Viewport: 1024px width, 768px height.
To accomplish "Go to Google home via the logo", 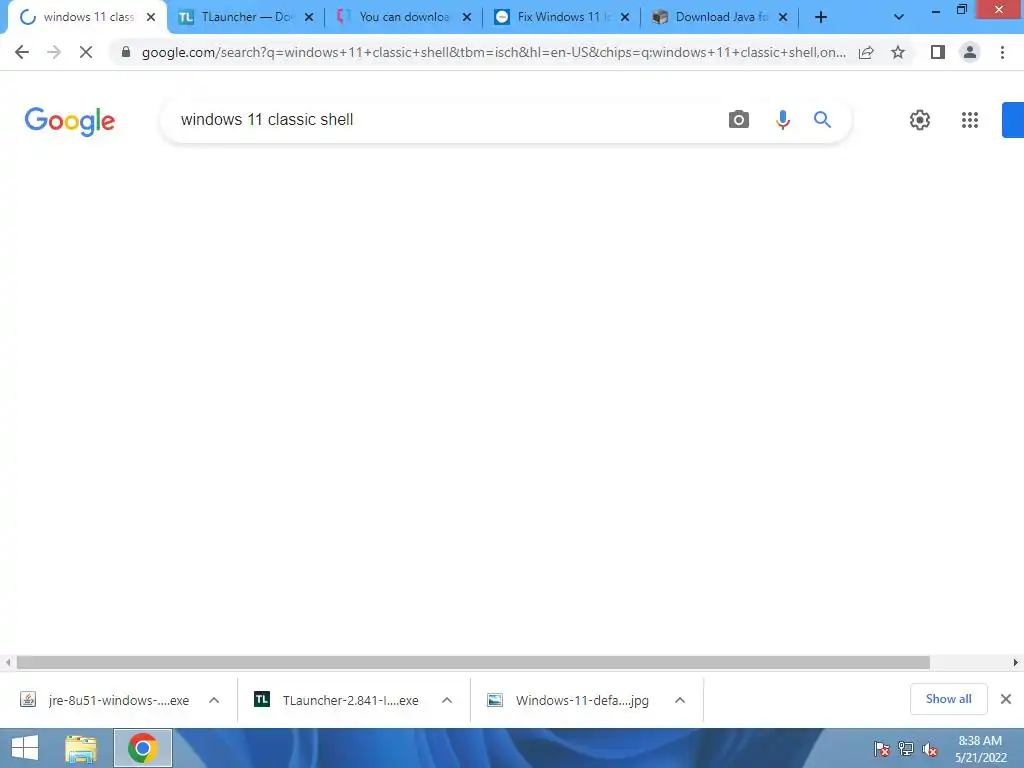I will coord(70,121).
